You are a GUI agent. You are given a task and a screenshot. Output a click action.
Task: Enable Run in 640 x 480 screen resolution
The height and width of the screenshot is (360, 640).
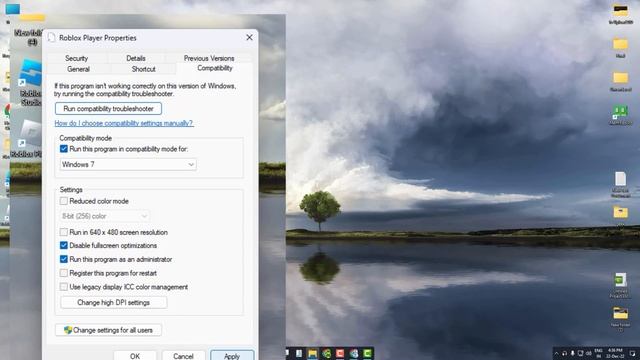(x=64, y=232)
